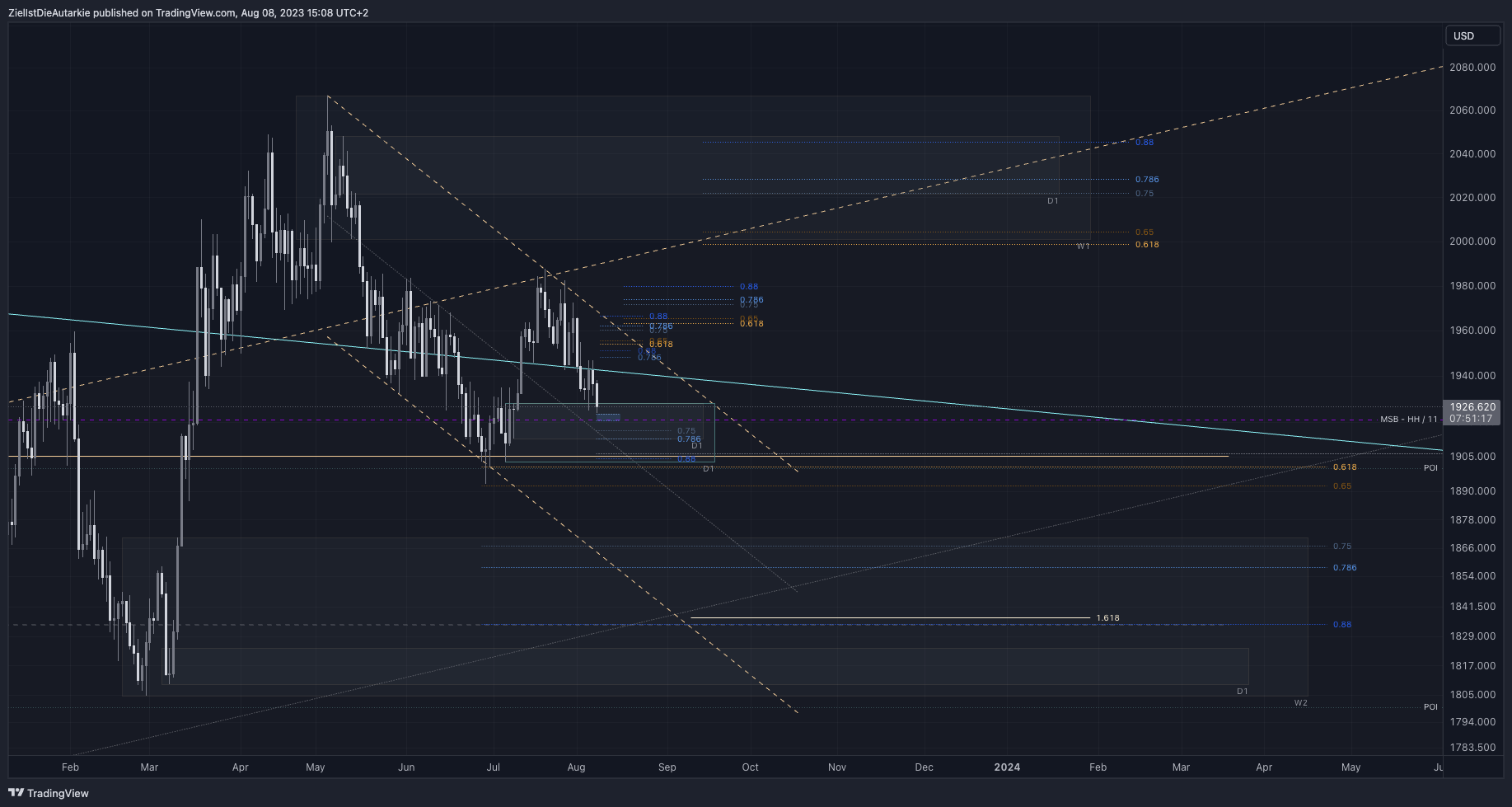
Task: Select the 2020.000 price axis label
Action: pos(1472,198)
